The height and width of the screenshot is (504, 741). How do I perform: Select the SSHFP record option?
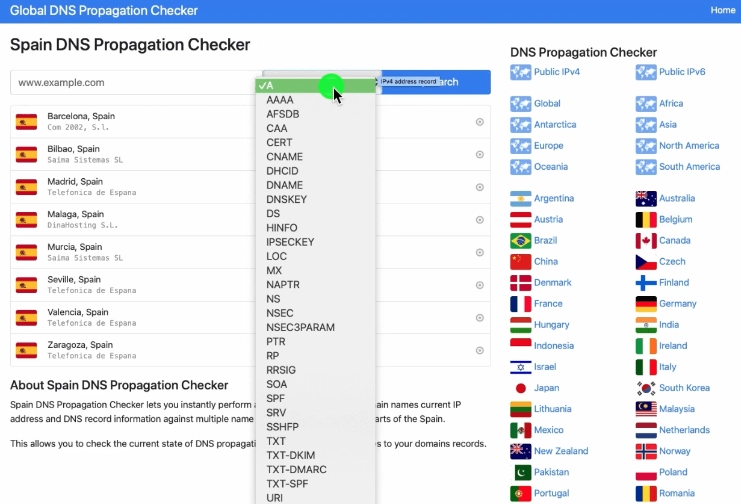pyautogui.click(x=315, y=426)
